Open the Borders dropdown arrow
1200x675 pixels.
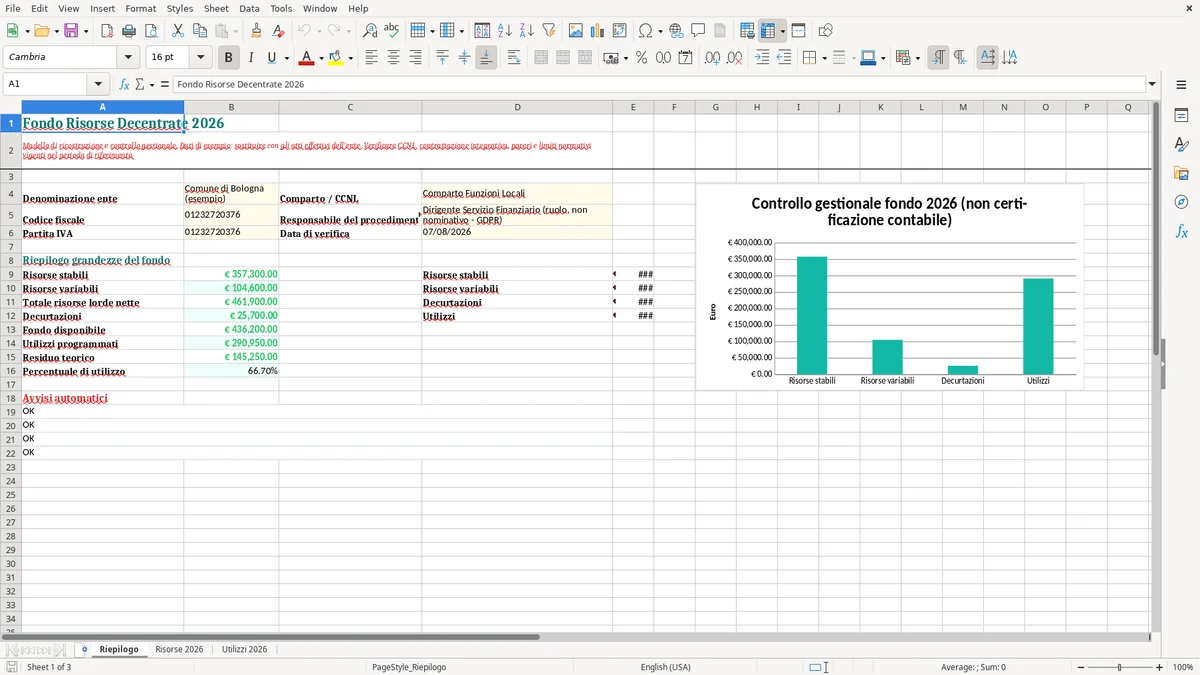(x=825, y=58)
